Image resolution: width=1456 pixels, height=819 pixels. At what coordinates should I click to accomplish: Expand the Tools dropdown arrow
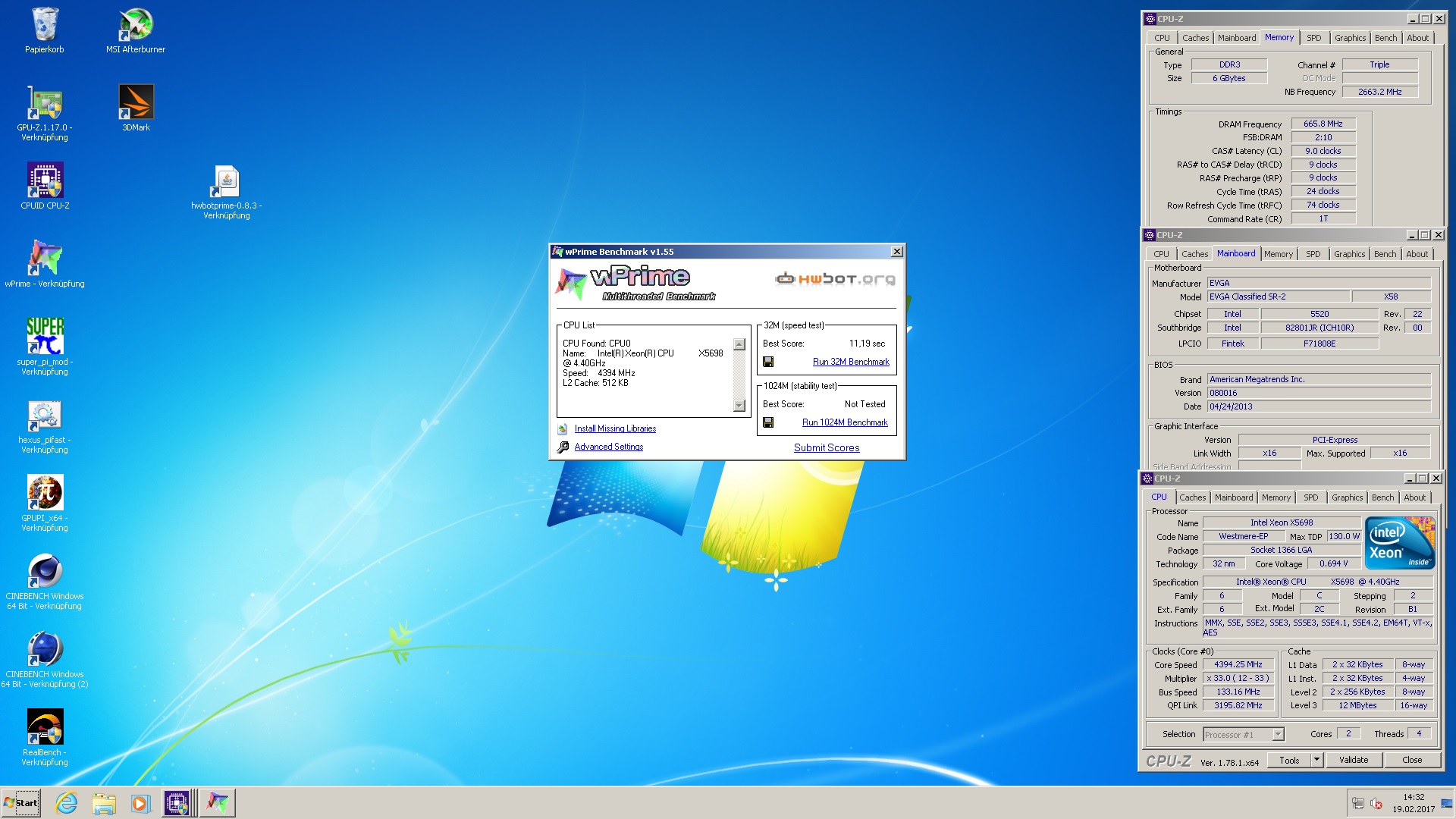pyautogui.click(x=1316, y=760)
